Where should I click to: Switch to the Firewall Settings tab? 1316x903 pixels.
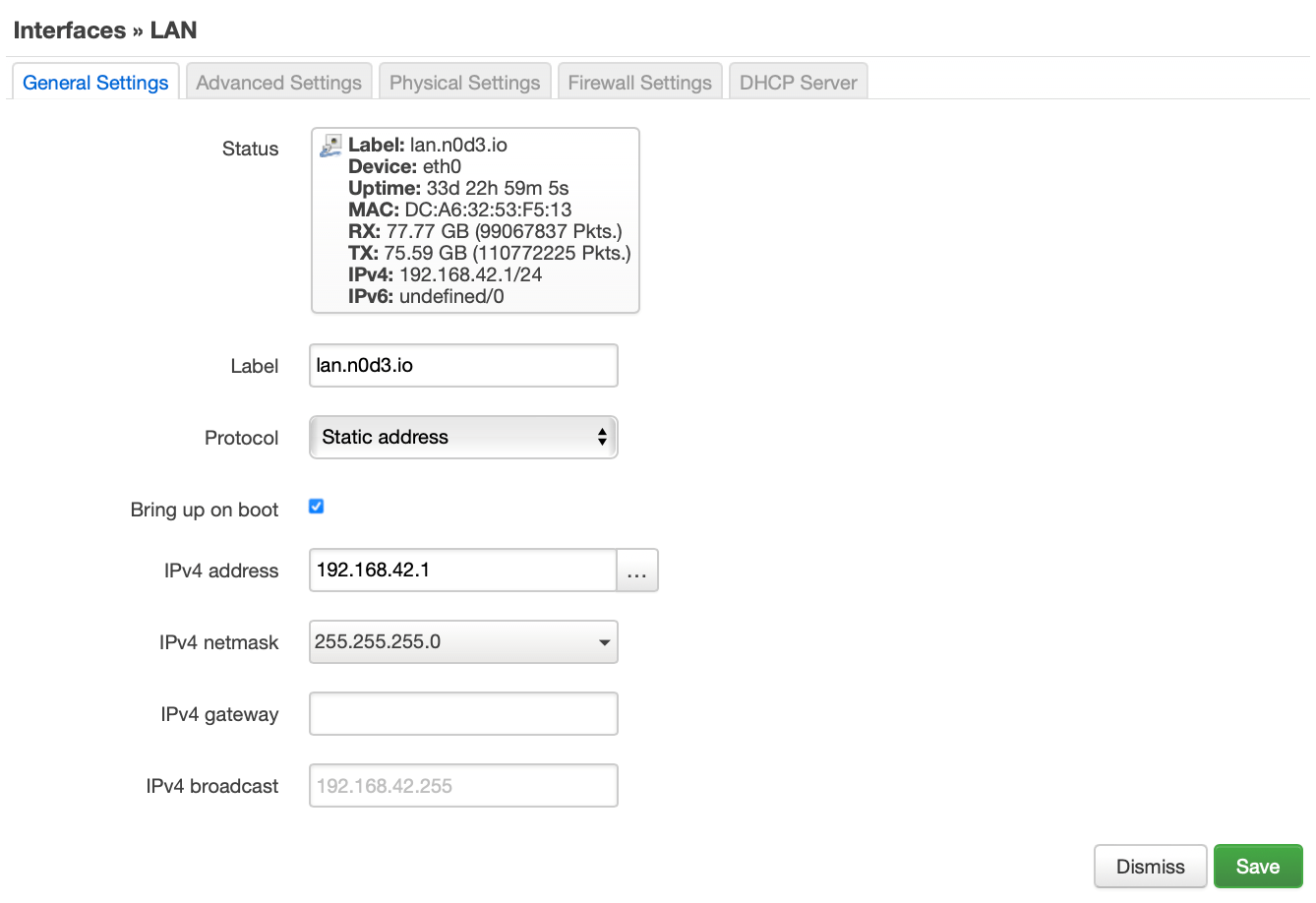(639, 83)
